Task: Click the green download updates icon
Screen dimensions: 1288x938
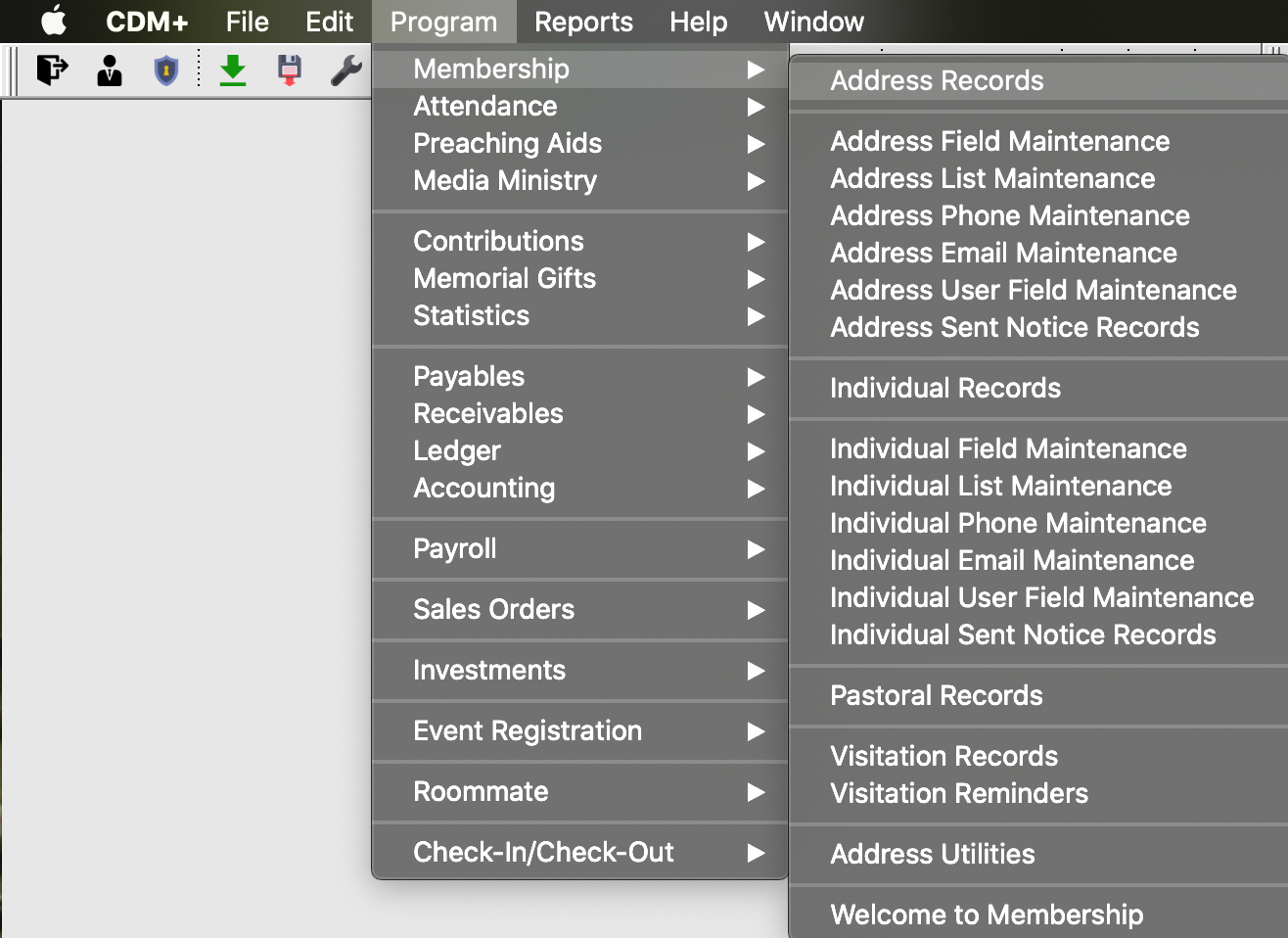Action: pyautogui.click(x=233, y=70)
